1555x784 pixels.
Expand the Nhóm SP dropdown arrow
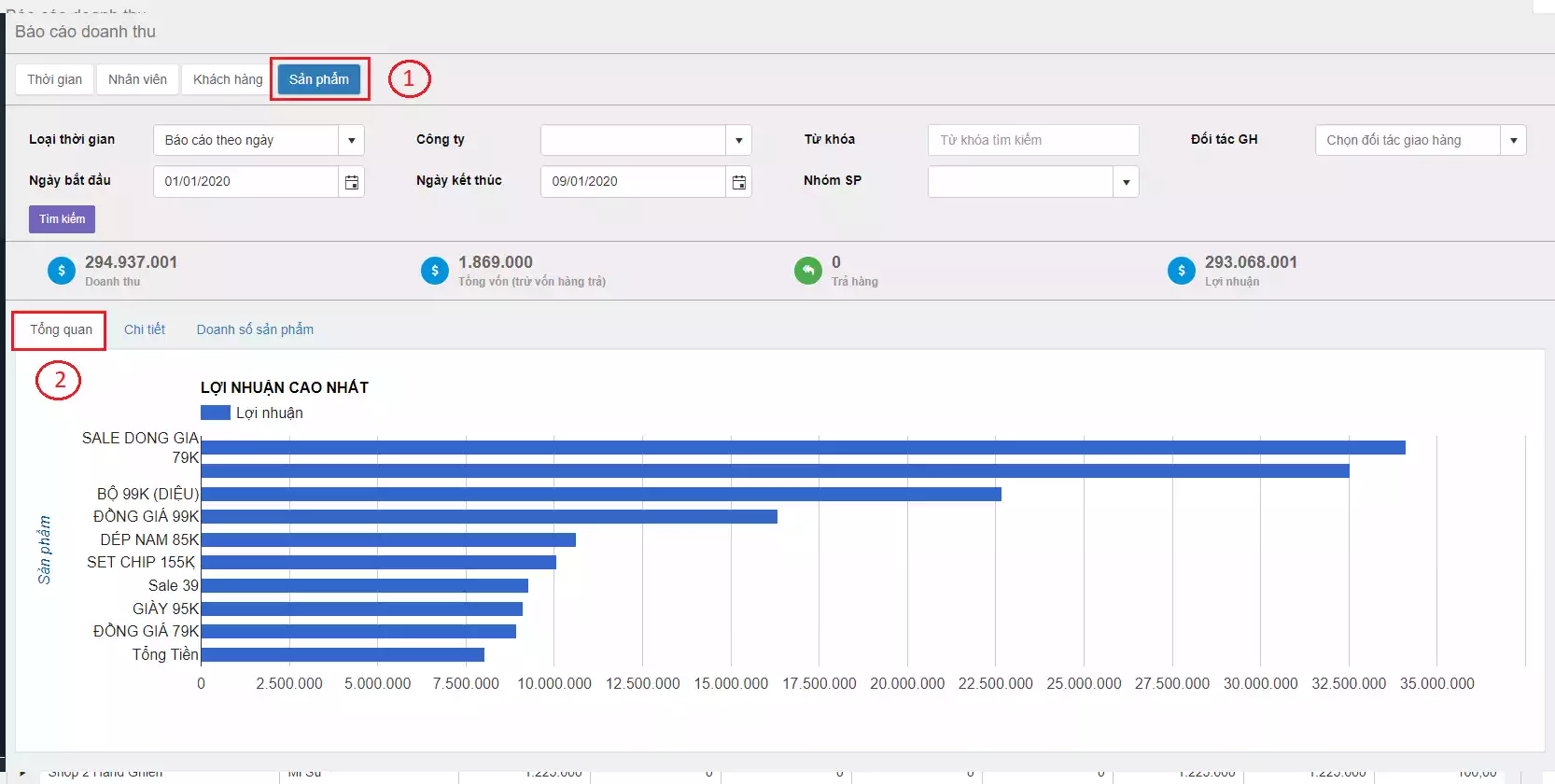click(x=1126, y=182)
